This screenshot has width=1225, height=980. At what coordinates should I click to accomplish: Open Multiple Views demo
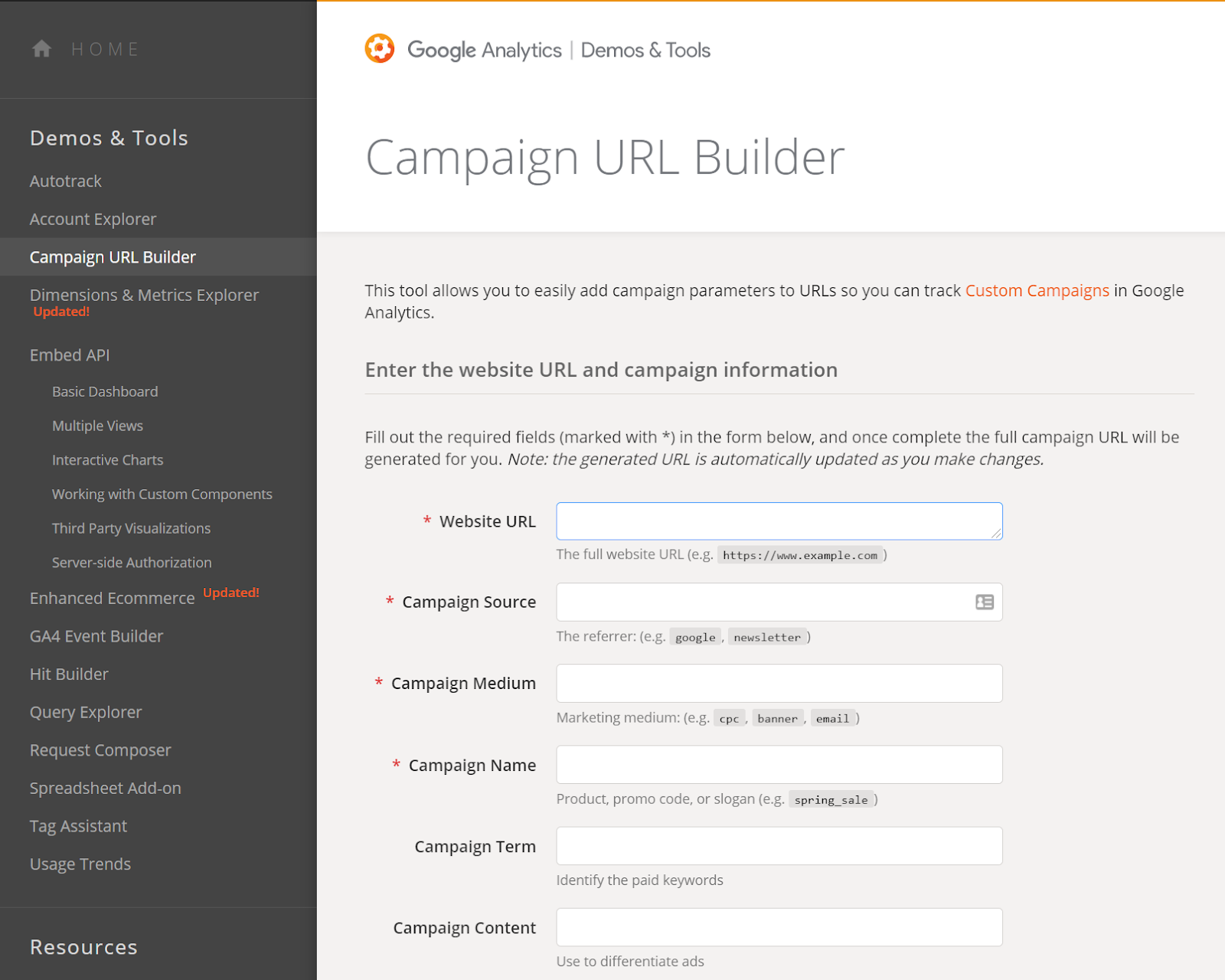97,426
